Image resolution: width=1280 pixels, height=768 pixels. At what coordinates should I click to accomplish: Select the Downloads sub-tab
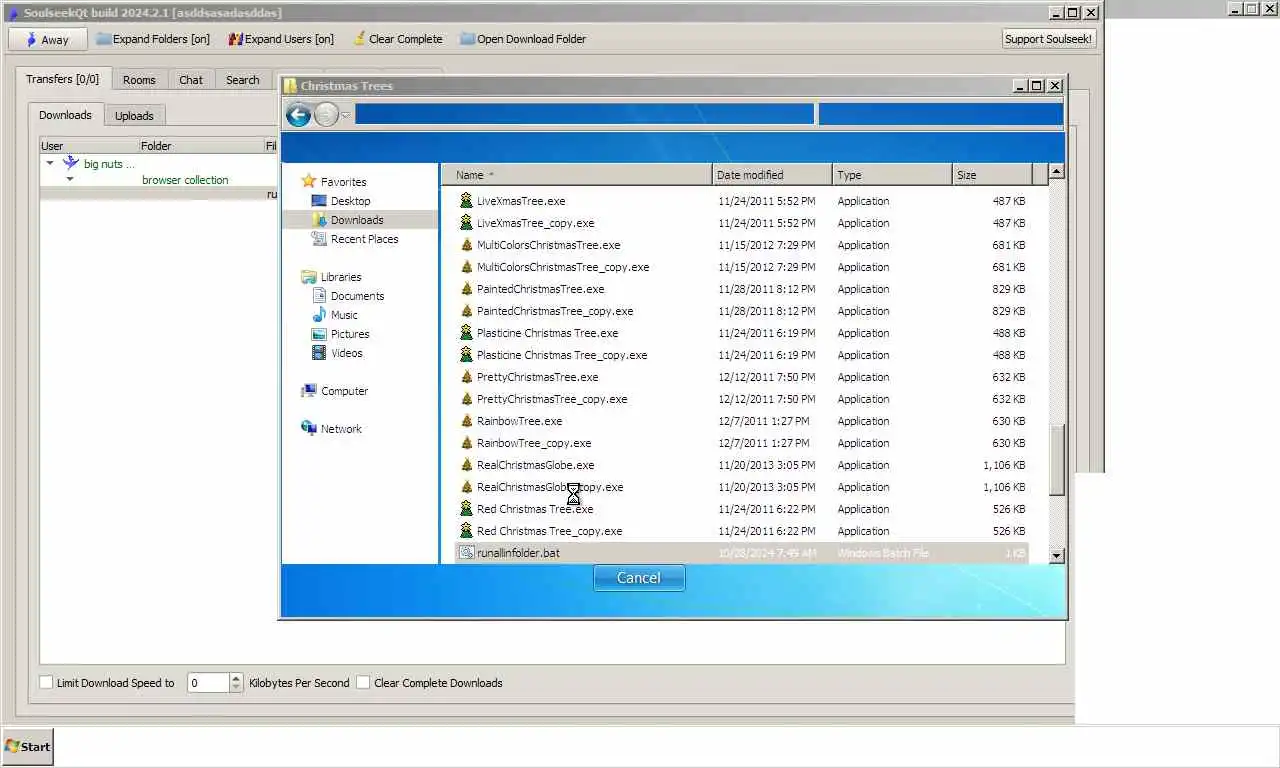pos(65,115)
